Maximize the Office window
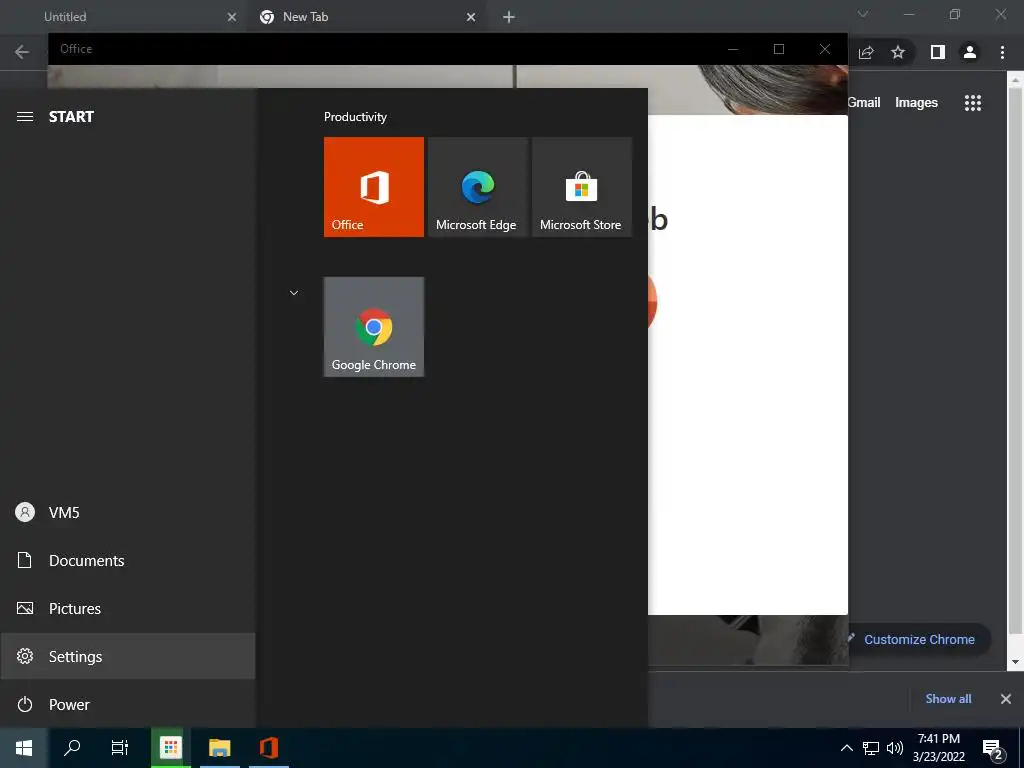Viewport: 1024px width, 768px height. point(778,49)
